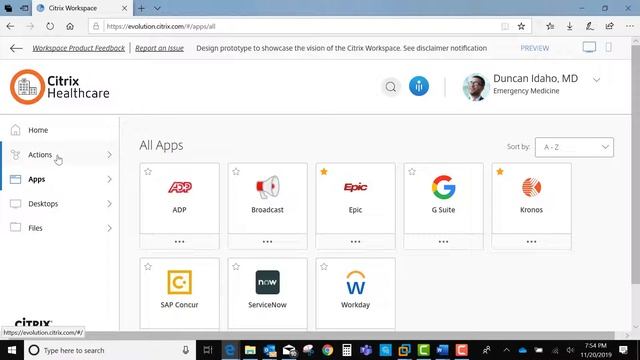Expand the Files menu chevron

pos(109,228)
